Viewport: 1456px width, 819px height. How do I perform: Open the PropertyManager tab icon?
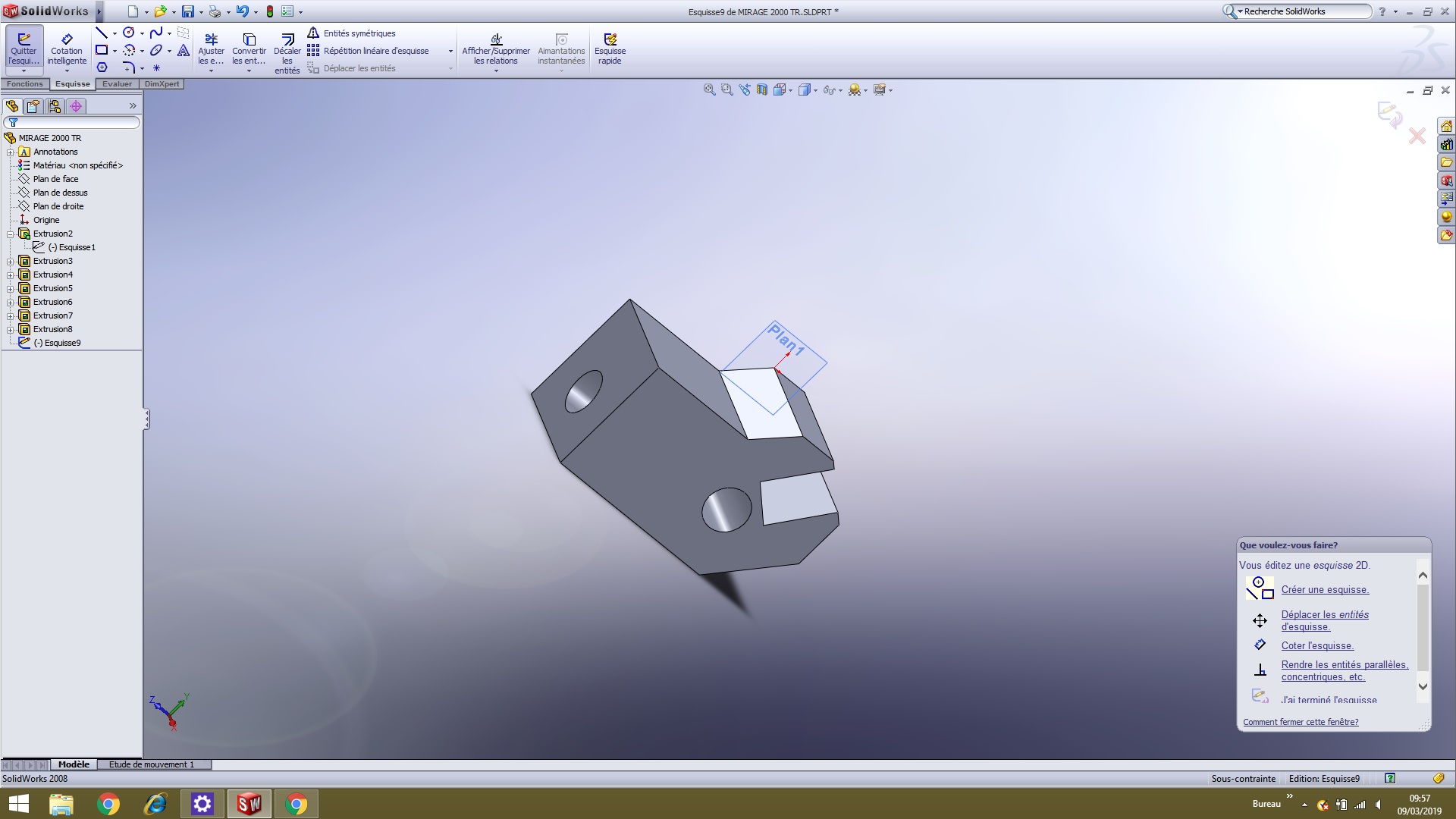[x=33, y=106]
